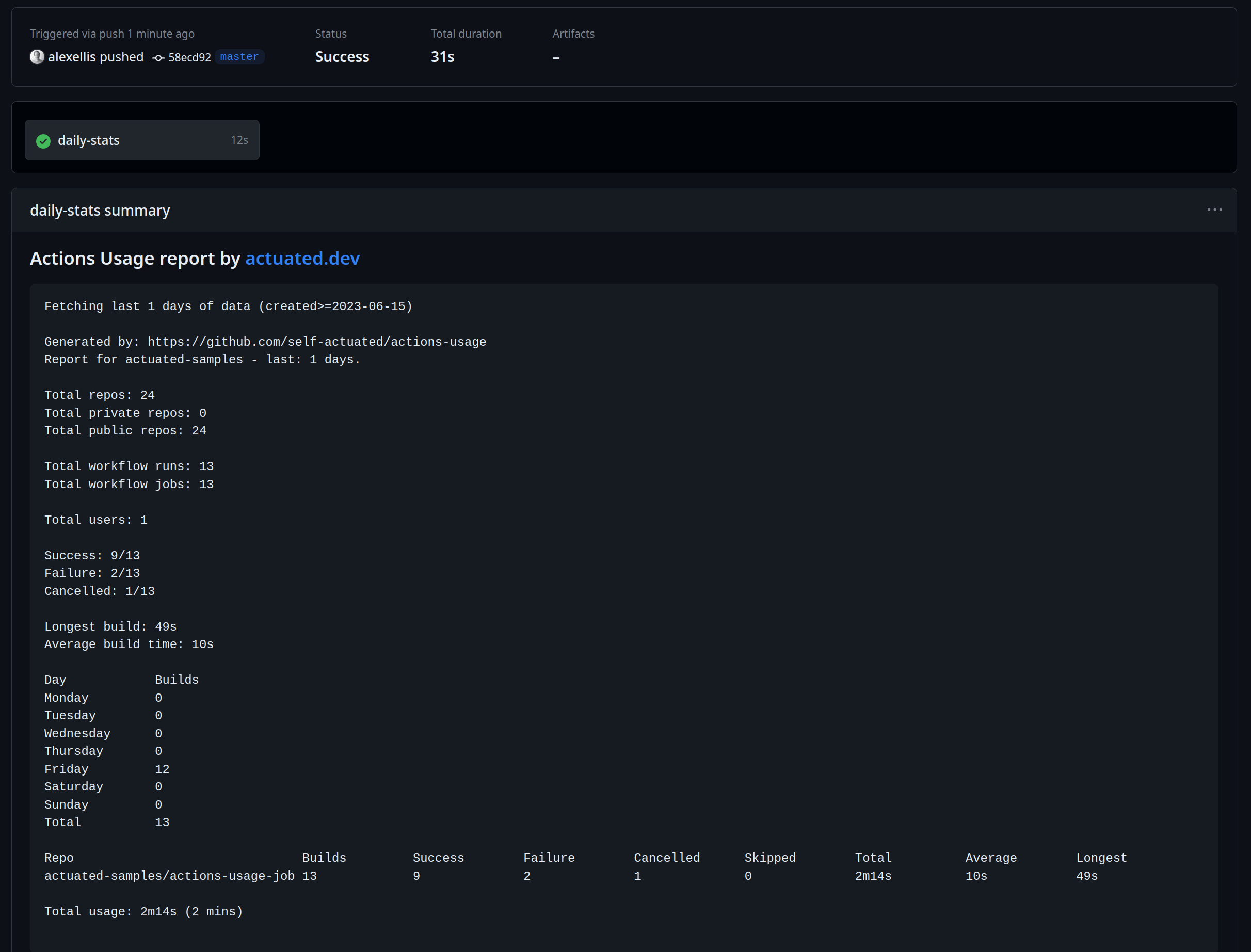Click actuated-samples/actions-usage-job repo row
The width and height of the screenshot is (1251, 952).
click(169, 876)
